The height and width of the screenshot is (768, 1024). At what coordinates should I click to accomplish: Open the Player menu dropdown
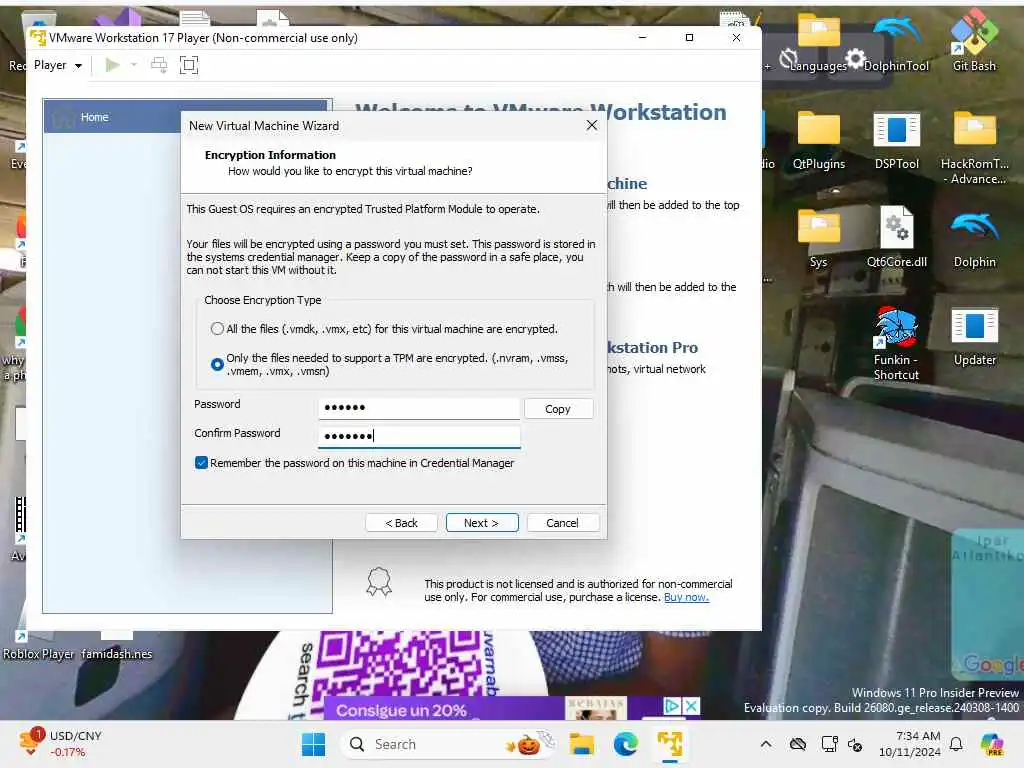57,65
